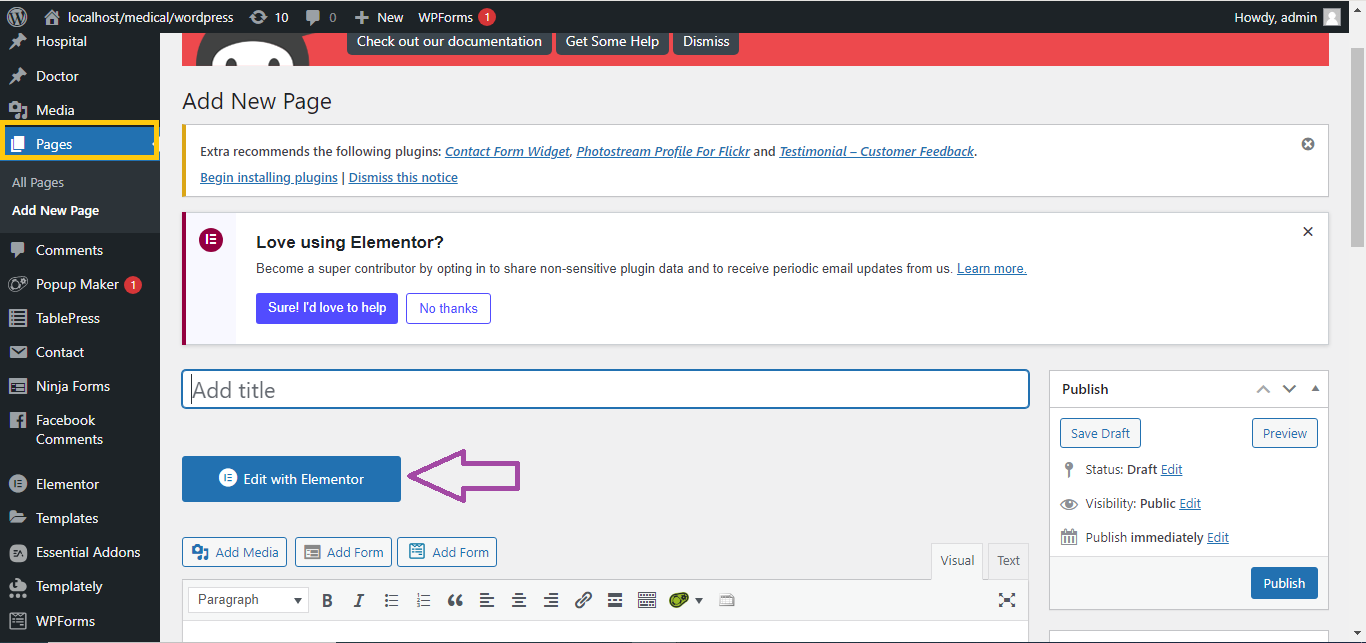
Task: Edit the Visibility setting link
Action: click(x=1190, y=504)
